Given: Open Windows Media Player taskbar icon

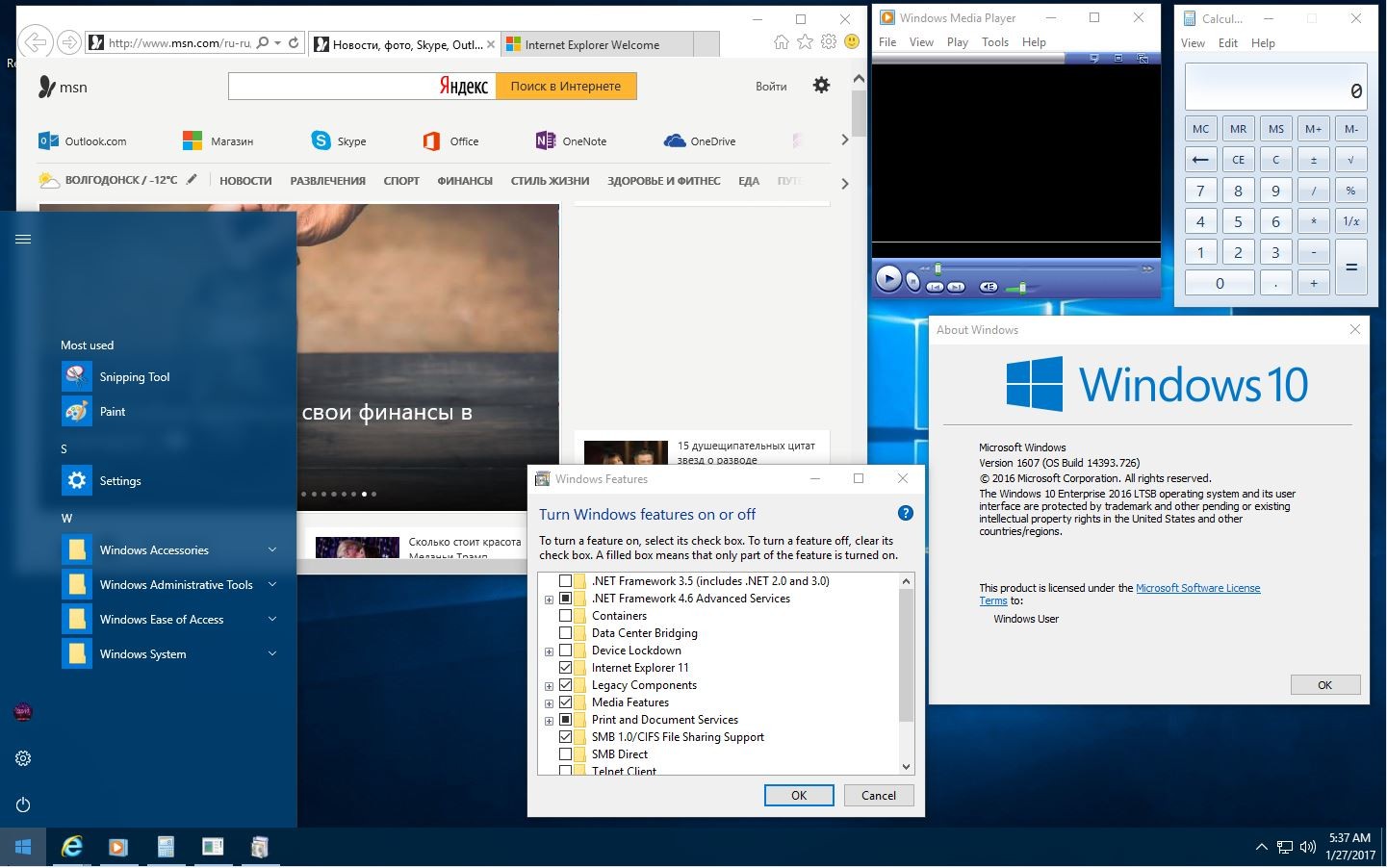Looking at the screenshot, I should (117, 847).
